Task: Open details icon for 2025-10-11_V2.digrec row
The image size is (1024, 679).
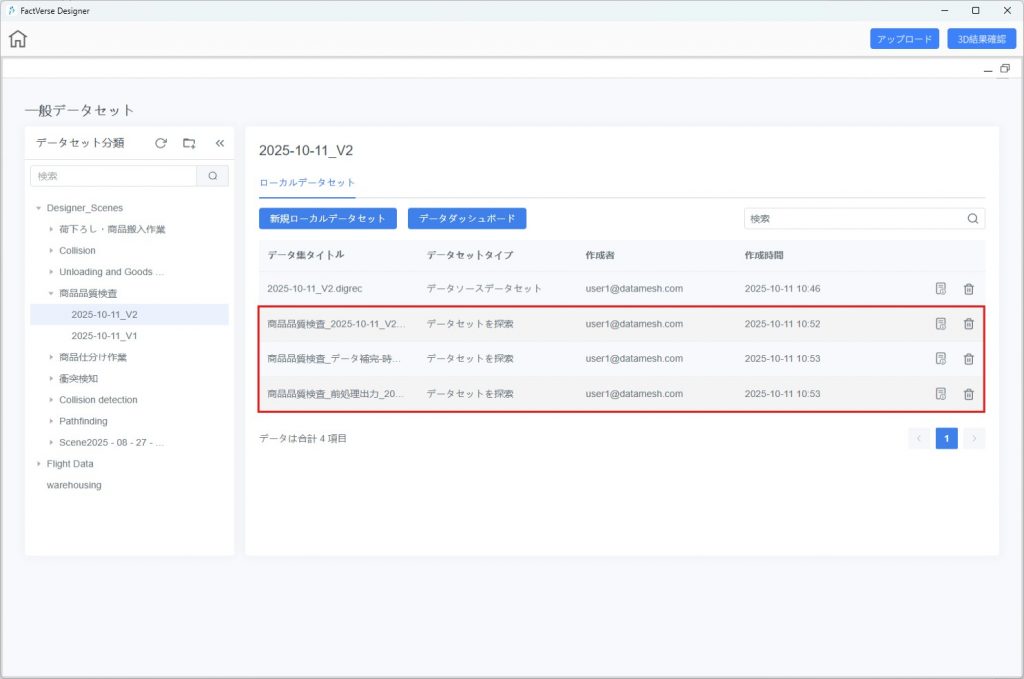Action: tap(940, 288)
